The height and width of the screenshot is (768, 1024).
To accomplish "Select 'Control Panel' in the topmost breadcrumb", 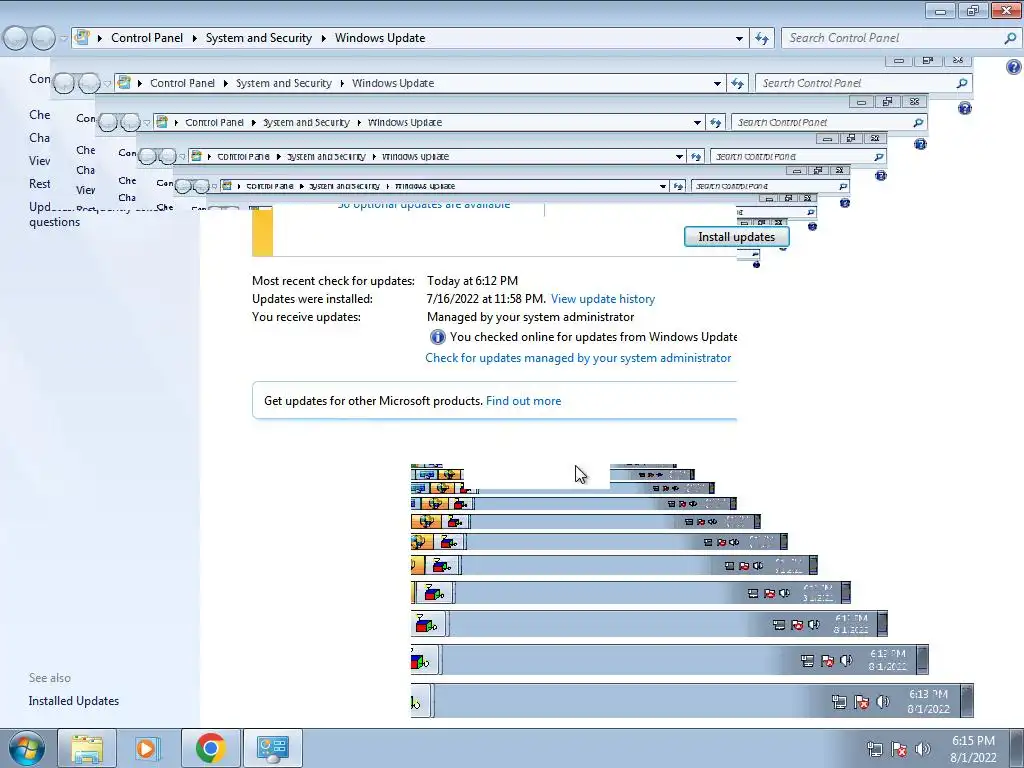I will point(147,38).
